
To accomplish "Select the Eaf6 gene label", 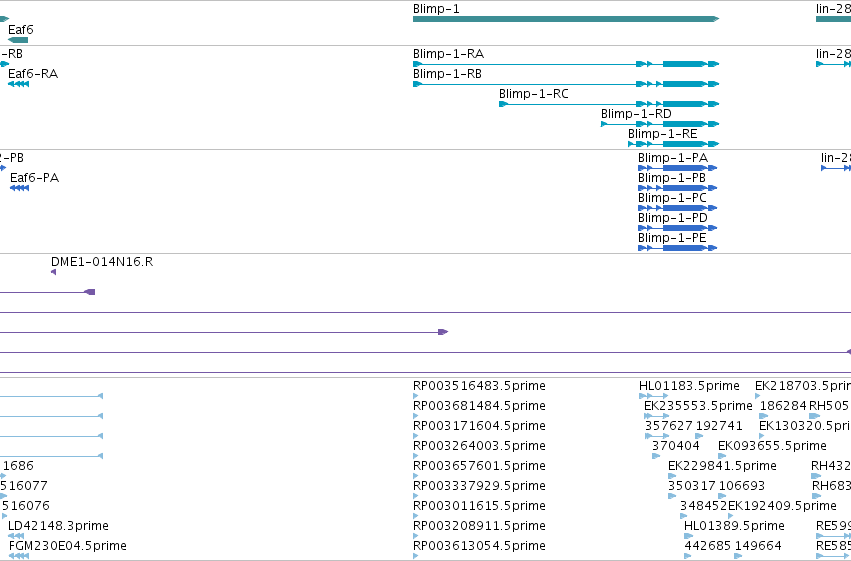I will tap(21, 29).
